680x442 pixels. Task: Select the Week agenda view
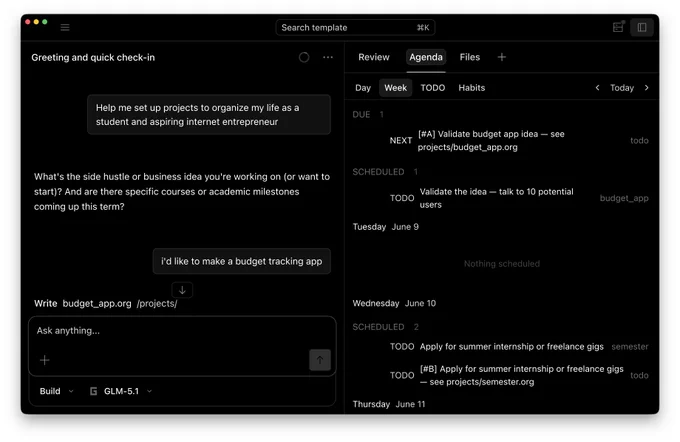tap(396, 88)
